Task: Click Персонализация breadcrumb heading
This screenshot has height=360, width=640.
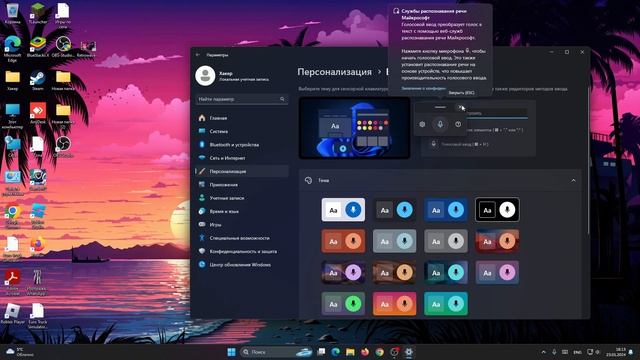Action: (x=334, y=72)
